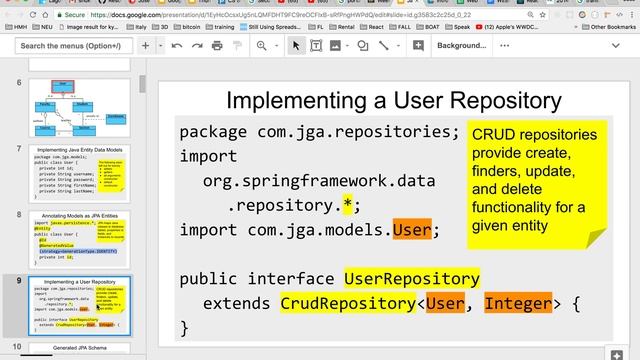Select the zoom magnifier tool
640x360 pixels.
[x=262, y=46]
